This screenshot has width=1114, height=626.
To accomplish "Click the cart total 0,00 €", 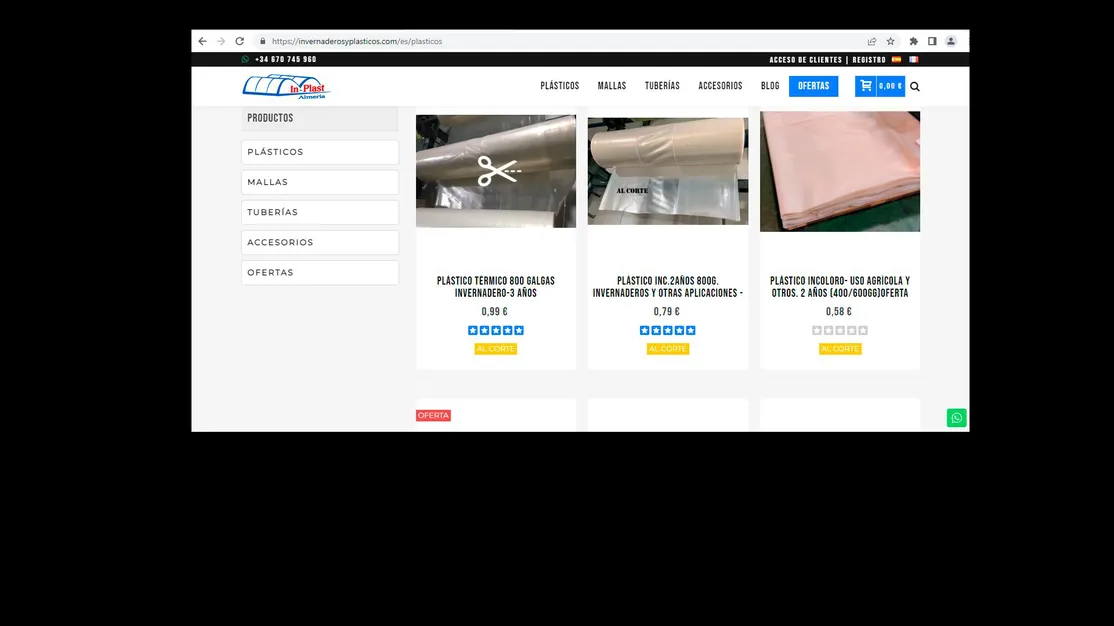I will click(890, 86).
